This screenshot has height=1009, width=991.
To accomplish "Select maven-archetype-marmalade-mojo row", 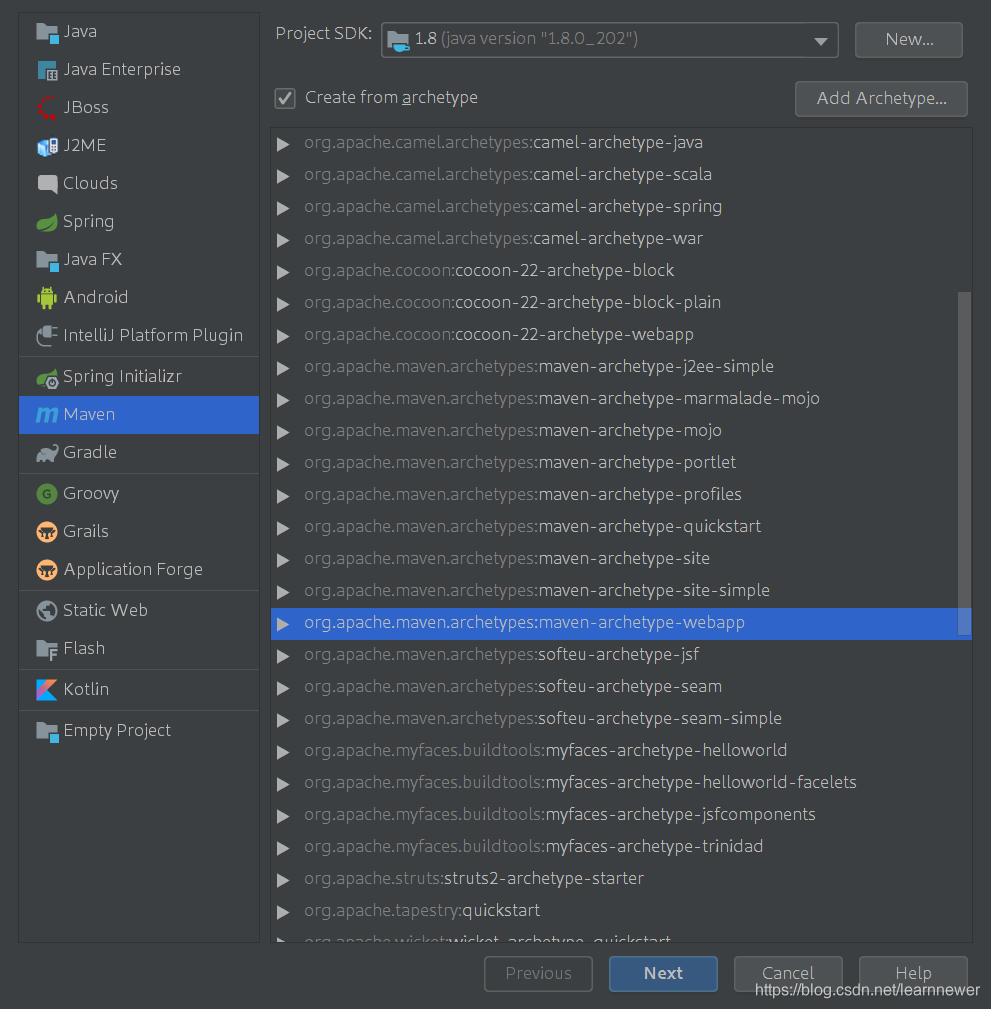I will [x=621, y=399].
